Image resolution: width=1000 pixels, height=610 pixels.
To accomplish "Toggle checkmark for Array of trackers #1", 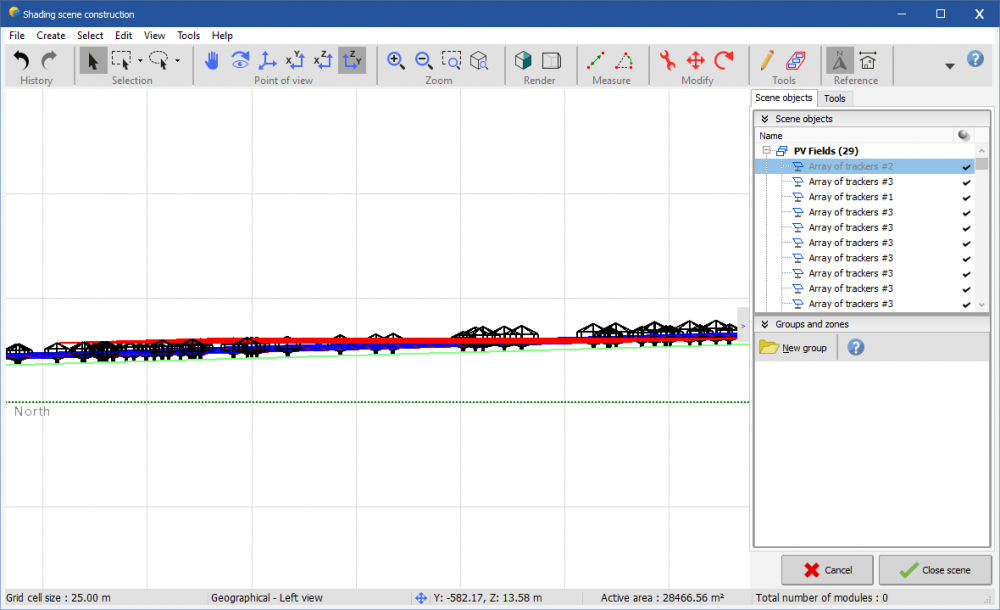I will click(966, 197).
